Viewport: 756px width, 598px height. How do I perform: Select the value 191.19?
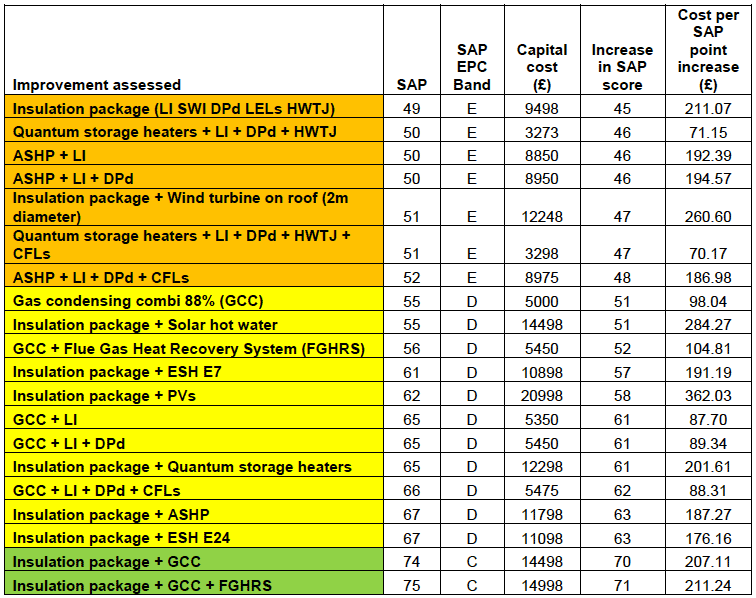[708, 372]
